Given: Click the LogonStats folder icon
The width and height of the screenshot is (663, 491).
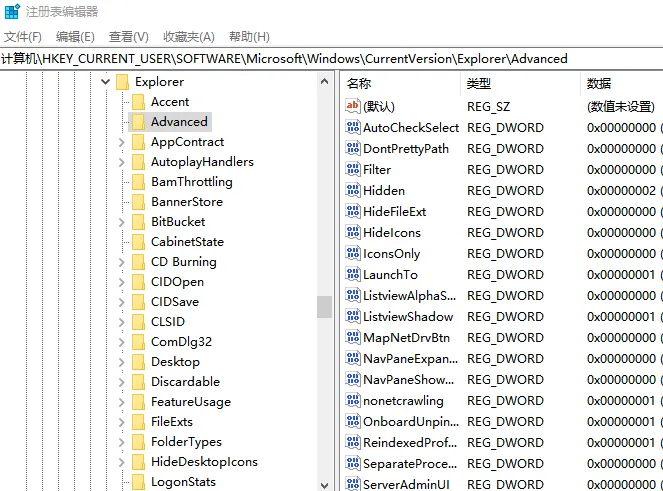Looking at the screenshot, I should coord(138,482).
